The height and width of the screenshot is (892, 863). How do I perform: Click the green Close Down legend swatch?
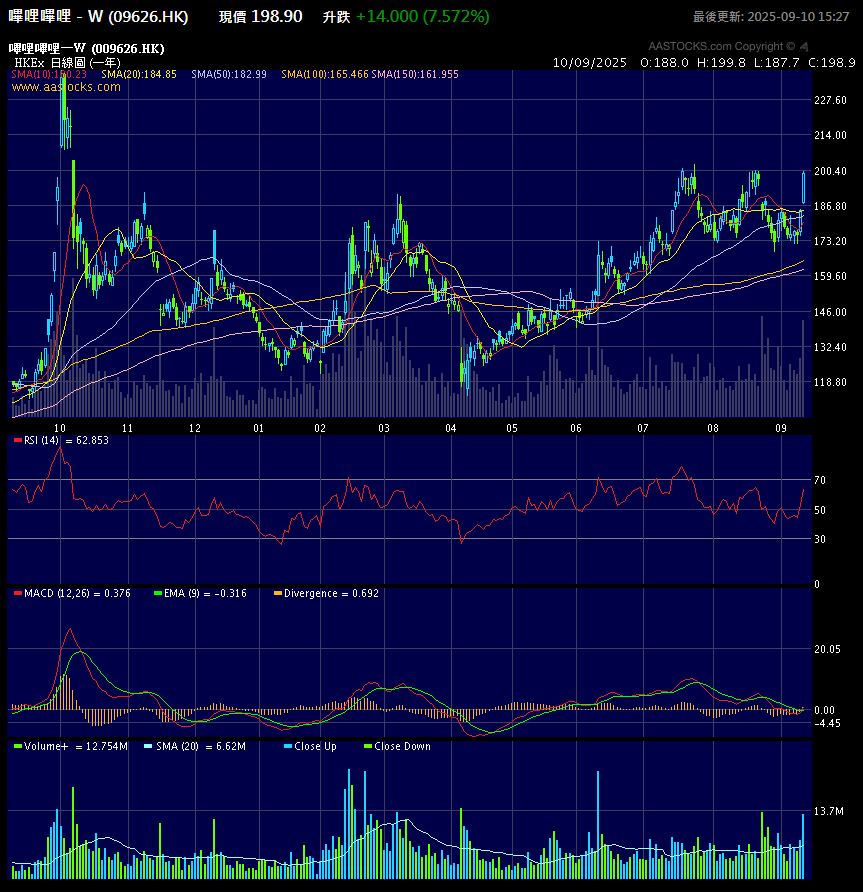(368, 746)
